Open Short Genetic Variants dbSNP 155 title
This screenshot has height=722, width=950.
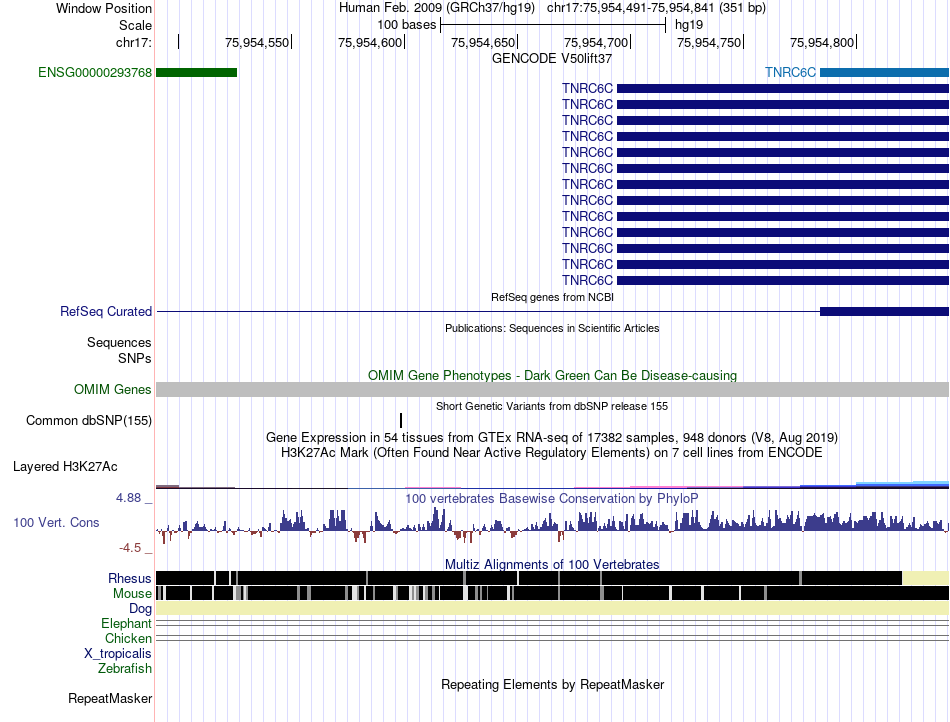click(552, 406)
